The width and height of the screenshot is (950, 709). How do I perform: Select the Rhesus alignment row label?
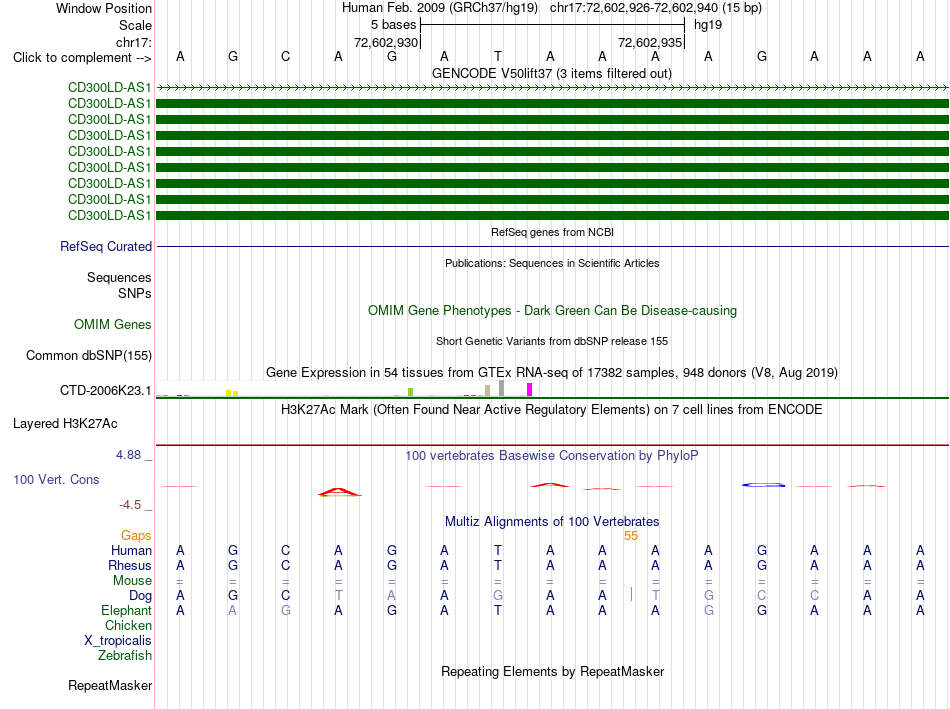(130, 565)
